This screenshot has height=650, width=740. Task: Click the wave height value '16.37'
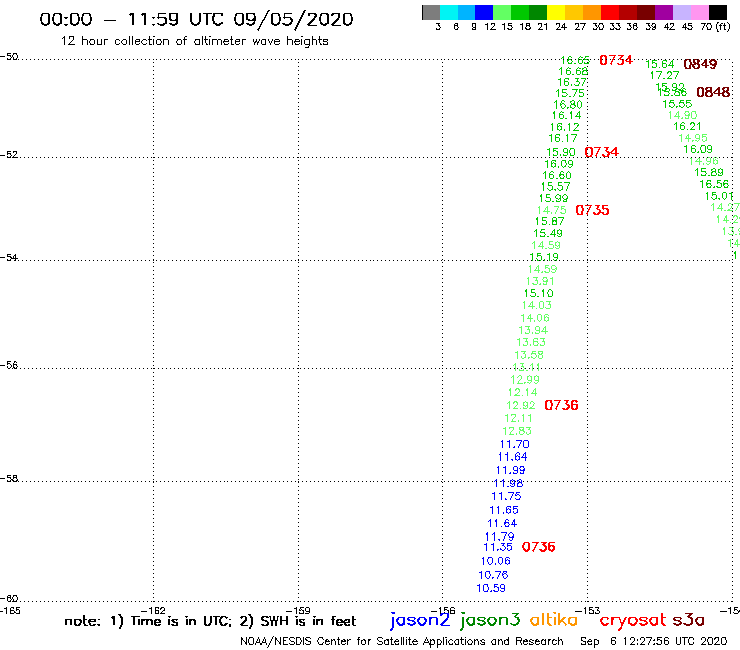click(572, 82)
